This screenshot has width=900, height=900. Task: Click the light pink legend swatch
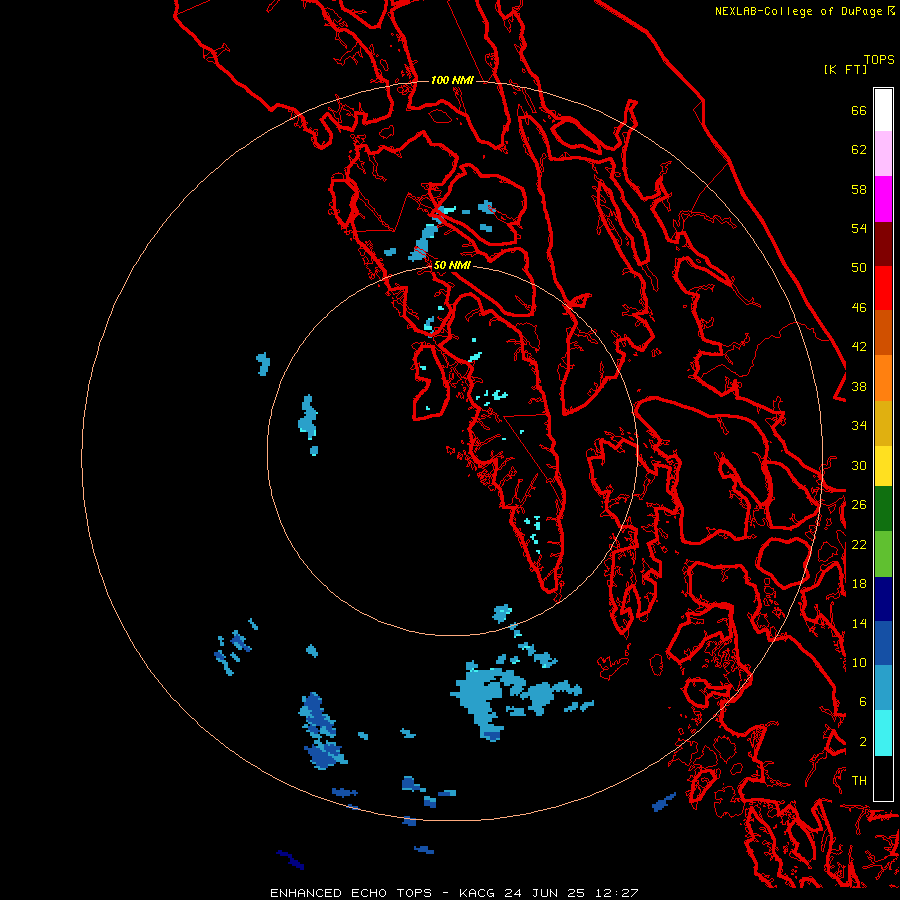[883, 154]
